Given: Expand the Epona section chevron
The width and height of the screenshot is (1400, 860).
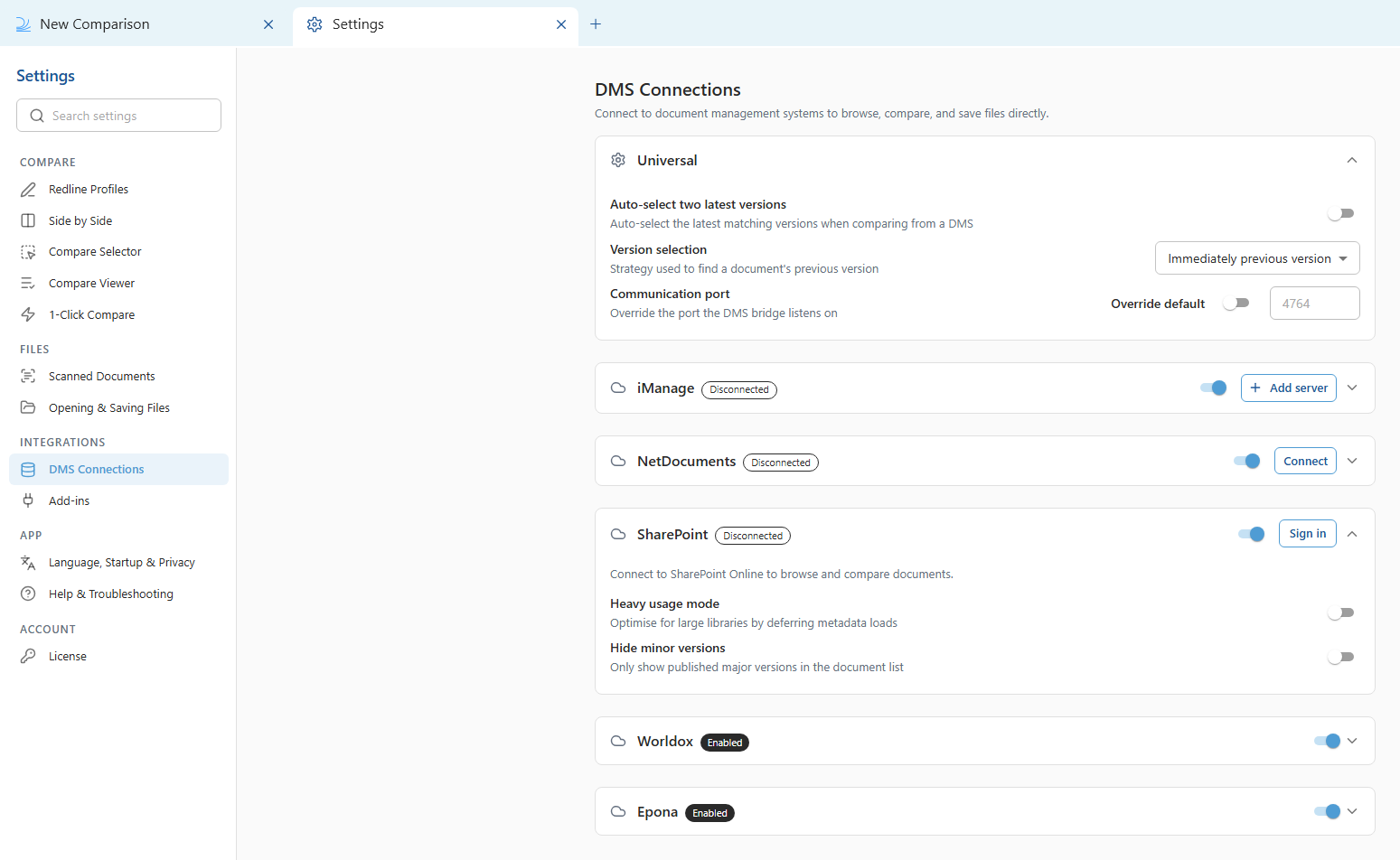Looking at the screenshot, I should tap(1352, 811).
